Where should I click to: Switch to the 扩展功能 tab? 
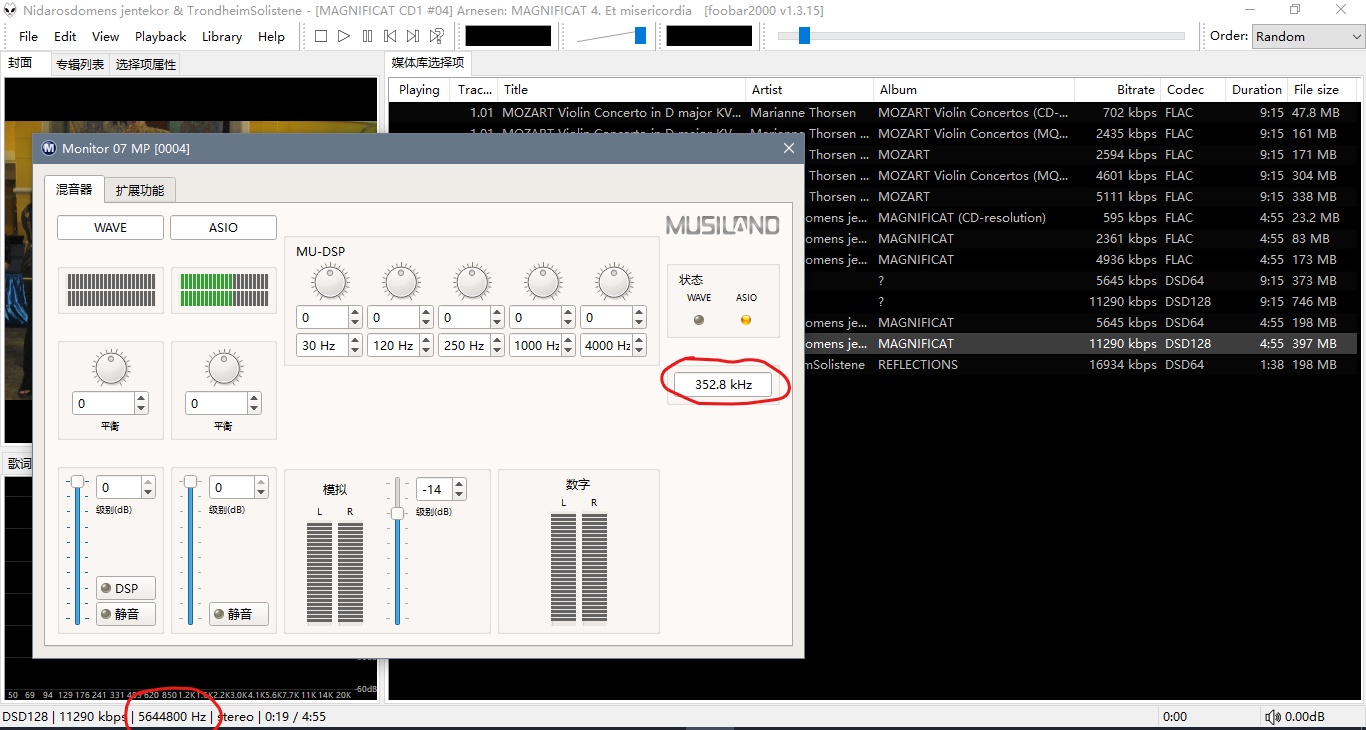(x=140, y=190)
